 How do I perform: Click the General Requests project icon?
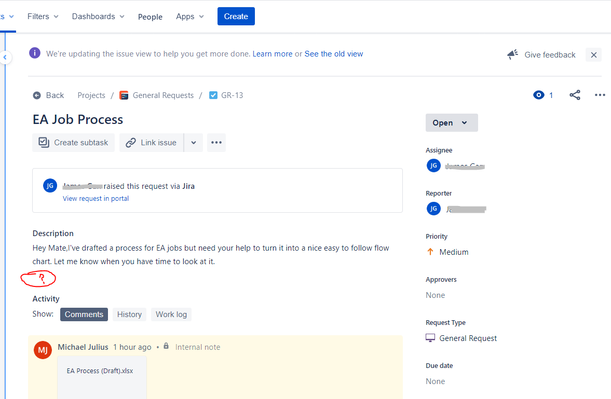124,95
